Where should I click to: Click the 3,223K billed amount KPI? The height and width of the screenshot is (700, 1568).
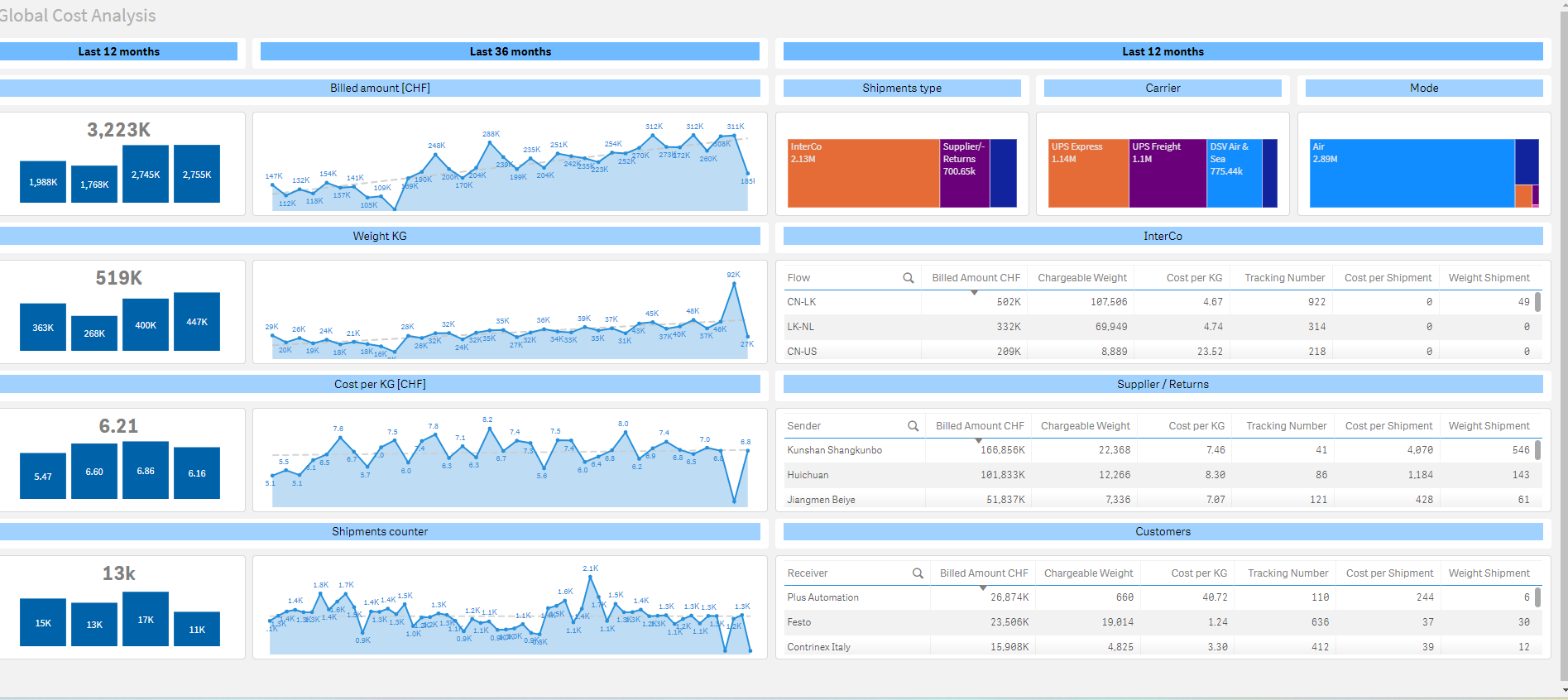pyautogui.click(x=119, y=130)
